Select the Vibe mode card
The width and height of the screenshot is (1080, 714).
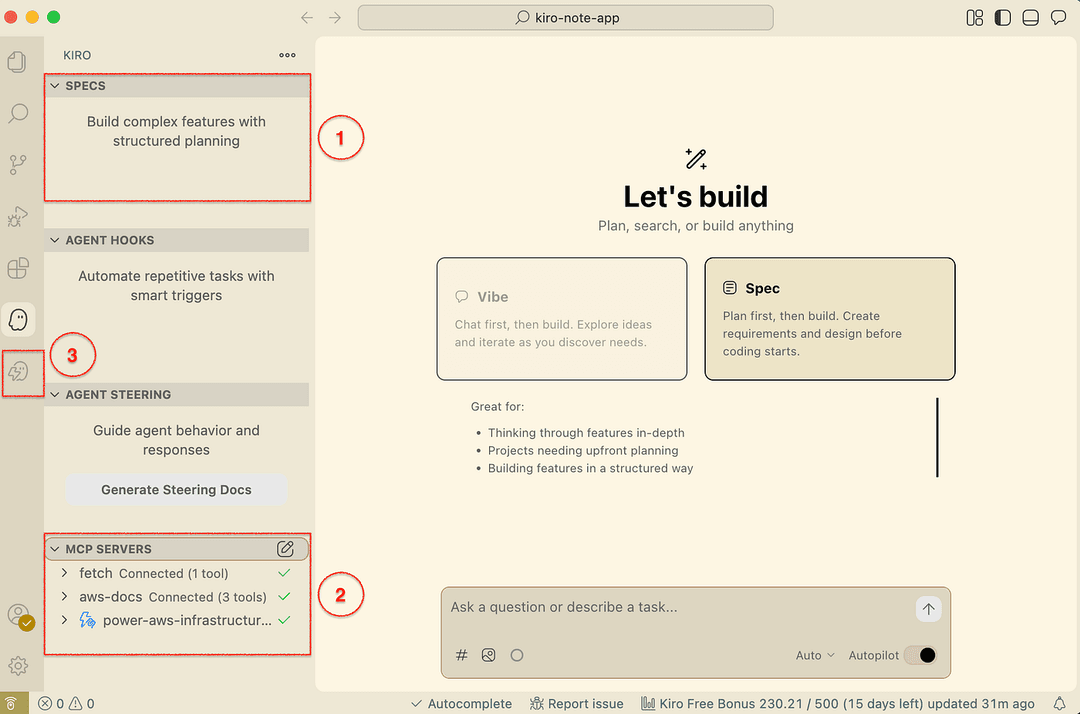(561, 319)
